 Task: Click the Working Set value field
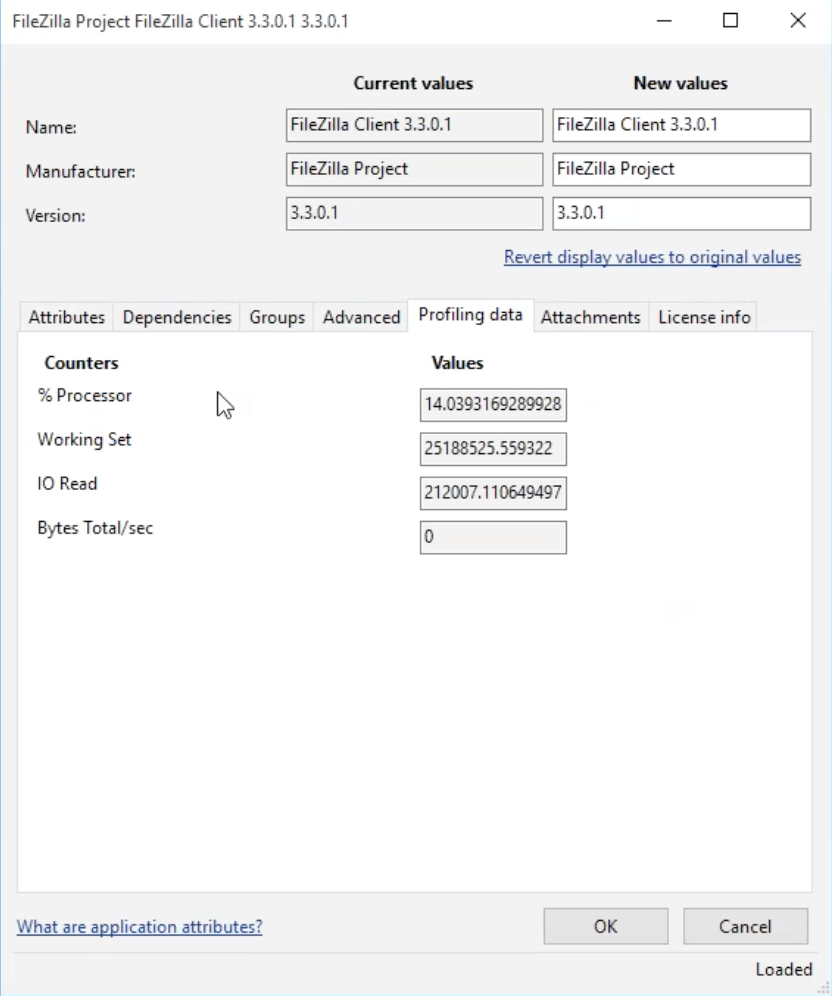click(x=493, y=449)
